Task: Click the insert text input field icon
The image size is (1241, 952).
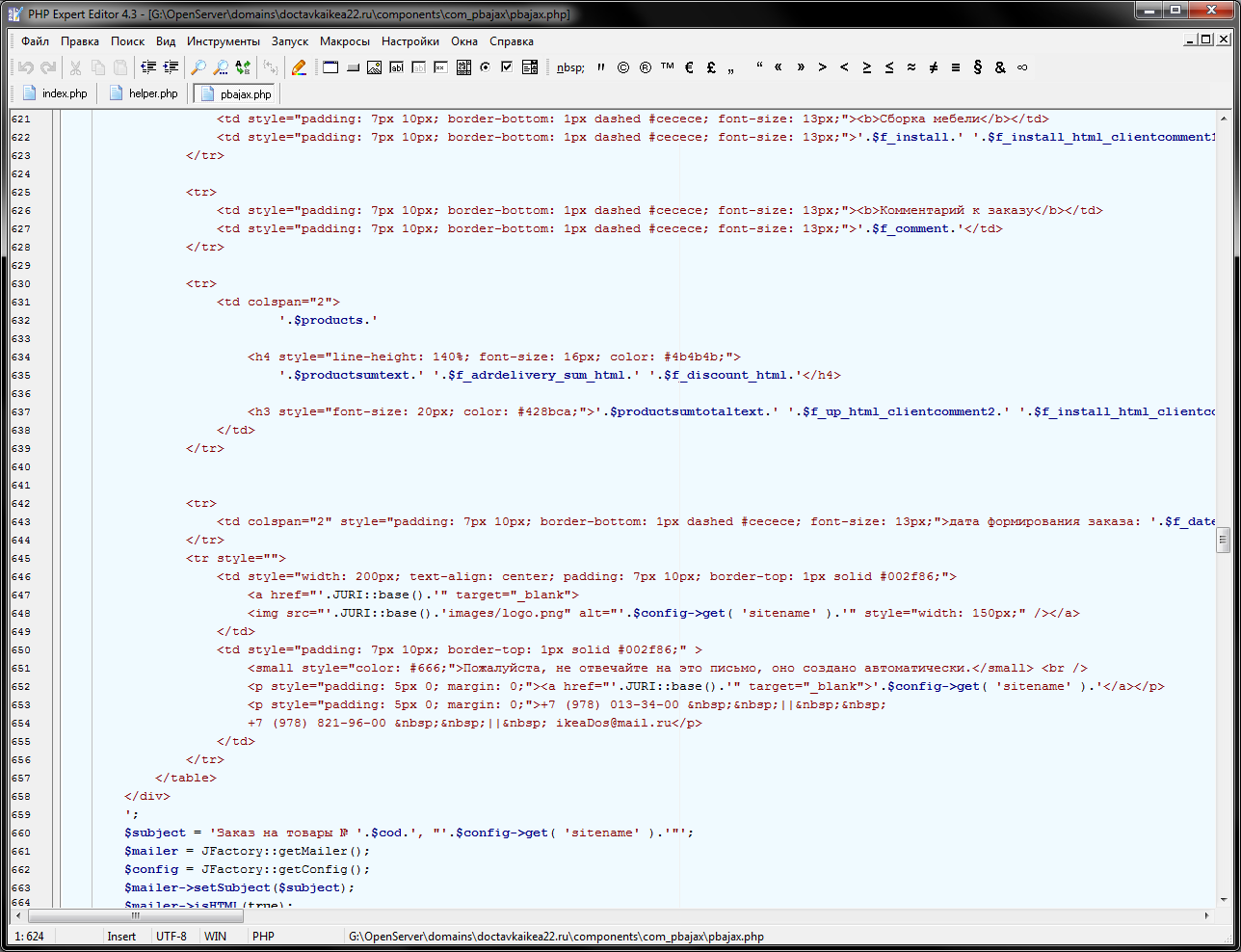Action: tap(396, 67)
